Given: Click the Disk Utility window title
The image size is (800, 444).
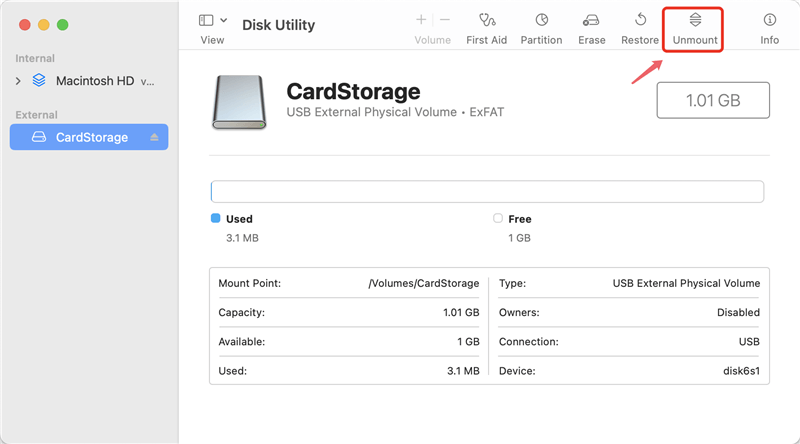Looking at the screenshot, I should pyautogui.click(x=279, y=25).
